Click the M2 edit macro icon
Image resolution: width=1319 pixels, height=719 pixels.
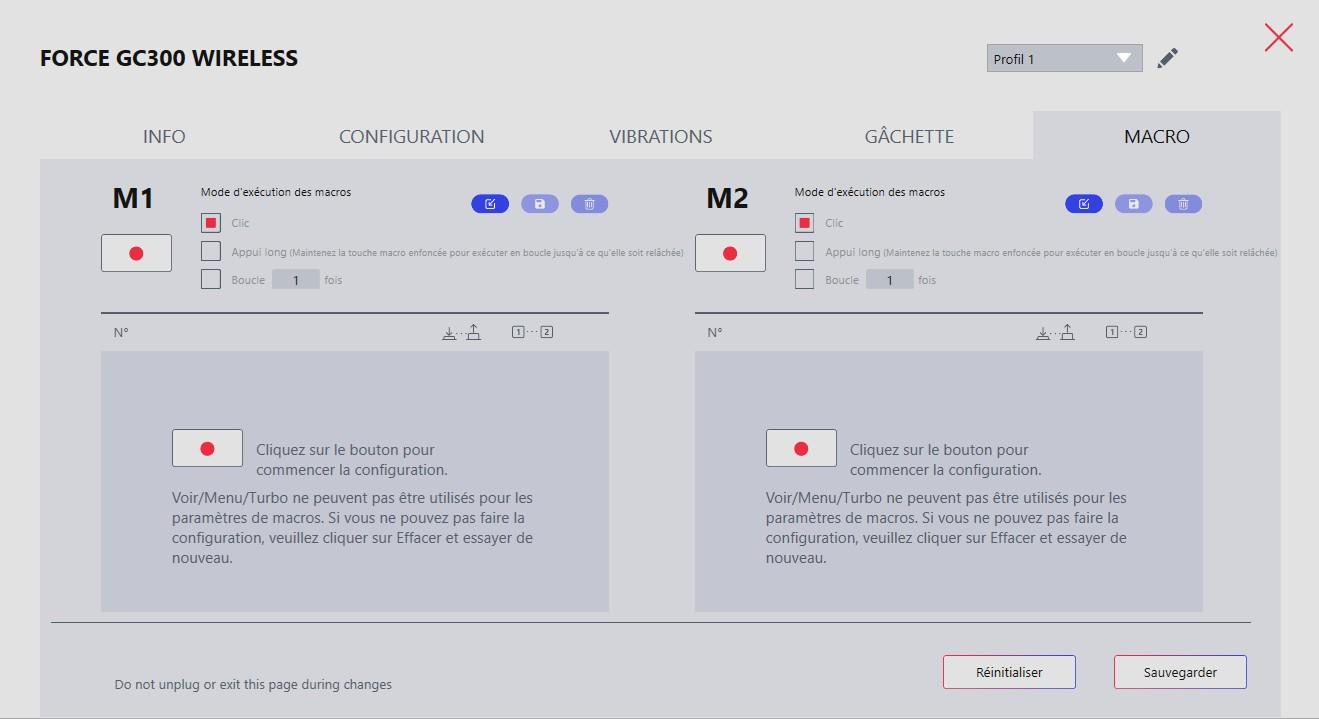[x=1084, y=204]
